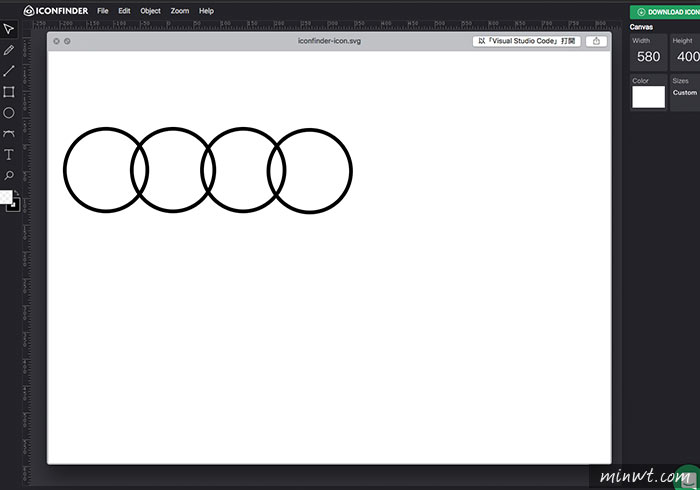The height and width of the screenshot is (490, 700).
Task: Select the Rectangle shape tool
Action: tap(8, 92)
